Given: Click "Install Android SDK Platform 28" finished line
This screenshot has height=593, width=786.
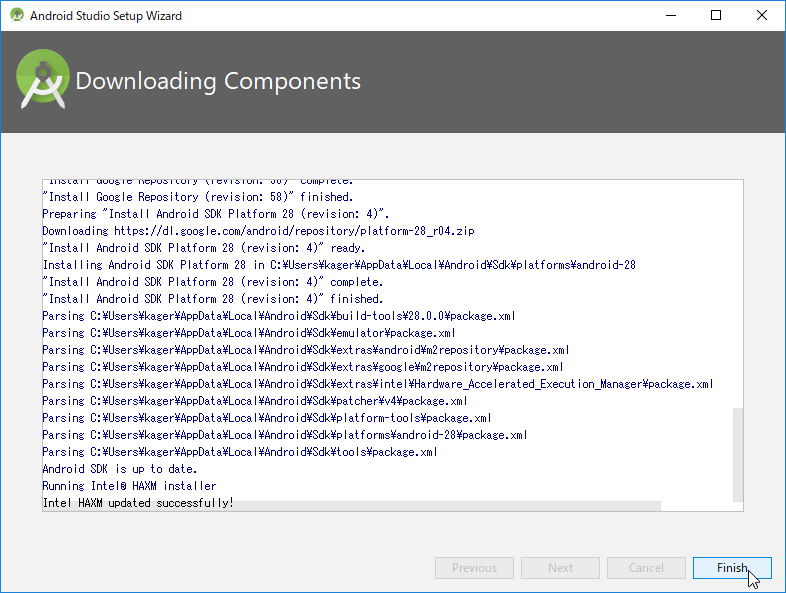Looking at the screenshot, I should click(213, 299).
